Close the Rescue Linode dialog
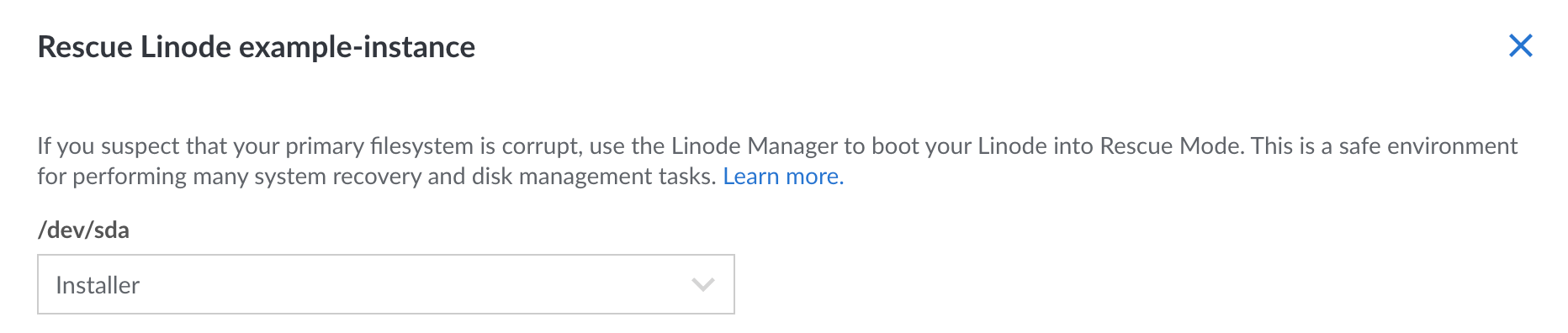Viewport: 1568px width, 333px height. click(1520, 45)
